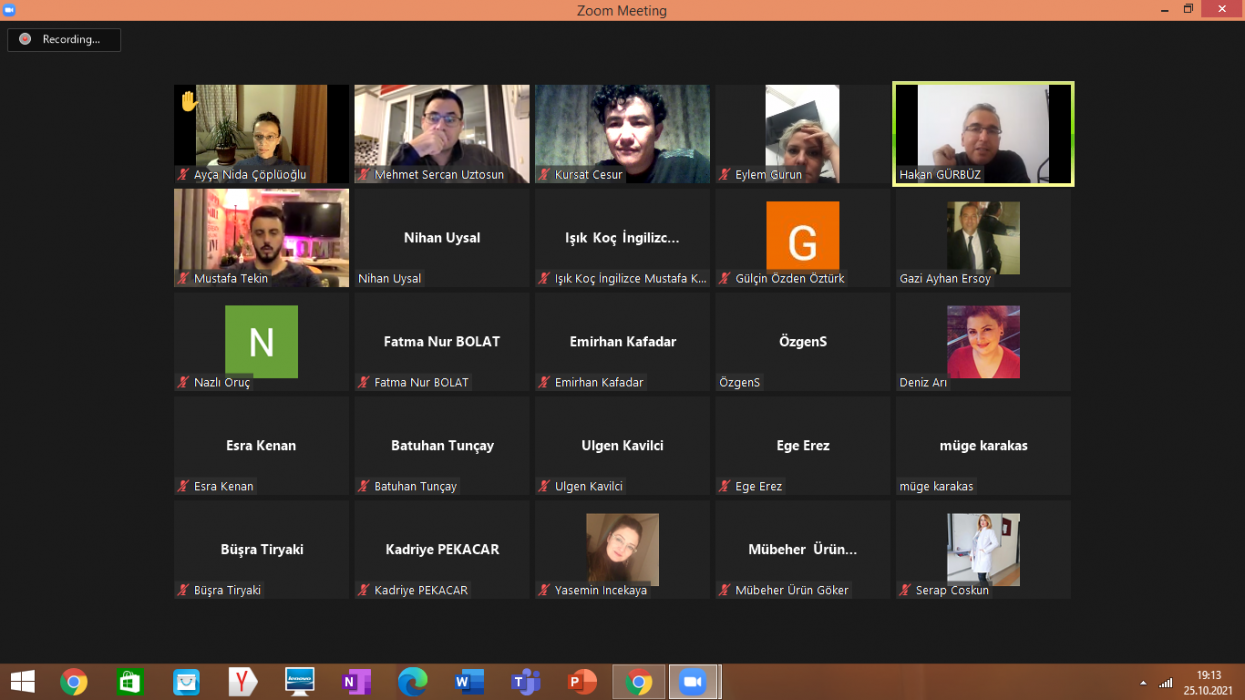The width and height of the screenshot is (1245, 700).
Task: Select the active speaker Hakan GÜRBÜZ tile
Action: point(983,134)
